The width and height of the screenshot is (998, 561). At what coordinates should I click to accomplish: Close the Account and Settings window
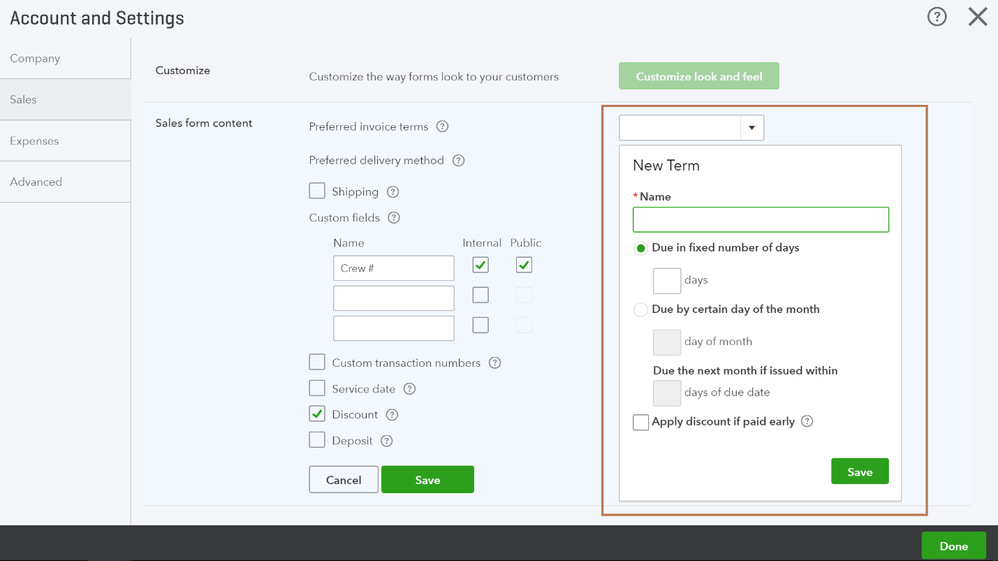pos(977,16)
